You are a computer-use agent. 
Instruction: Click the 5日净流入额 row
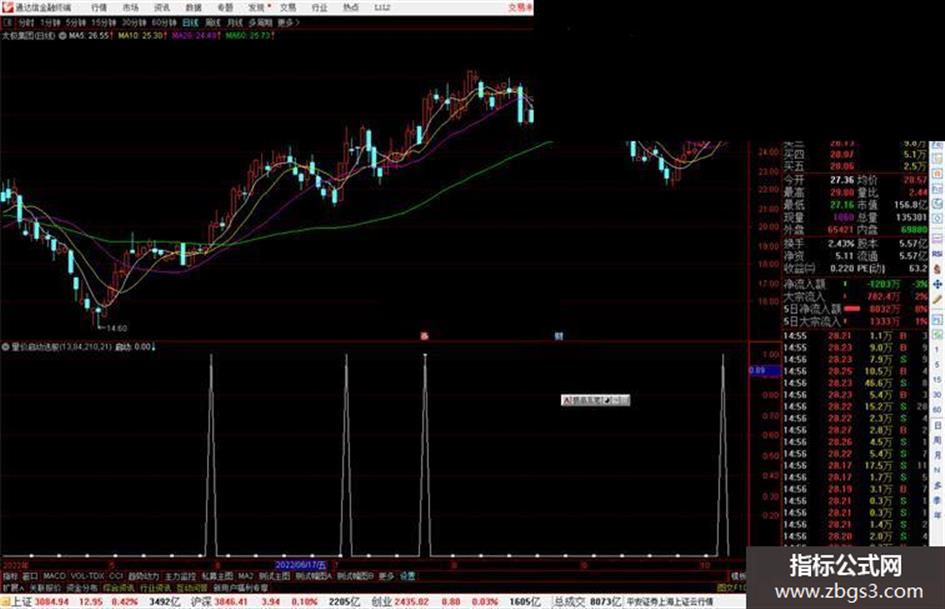(x=856, y=309)
